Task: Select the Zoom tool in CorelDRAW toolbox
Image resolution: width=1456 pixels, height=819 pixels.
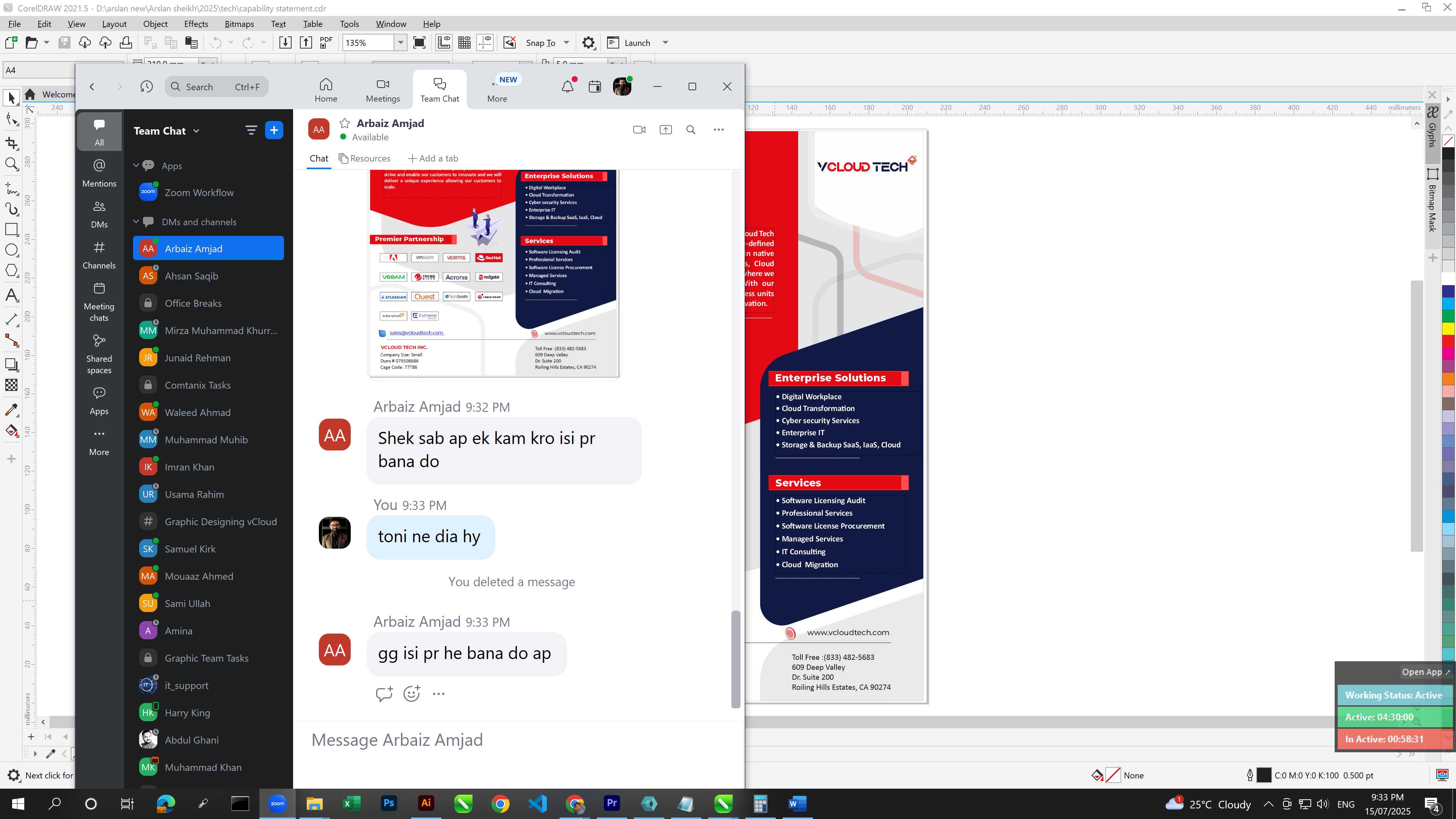Action: click(11, 164)
